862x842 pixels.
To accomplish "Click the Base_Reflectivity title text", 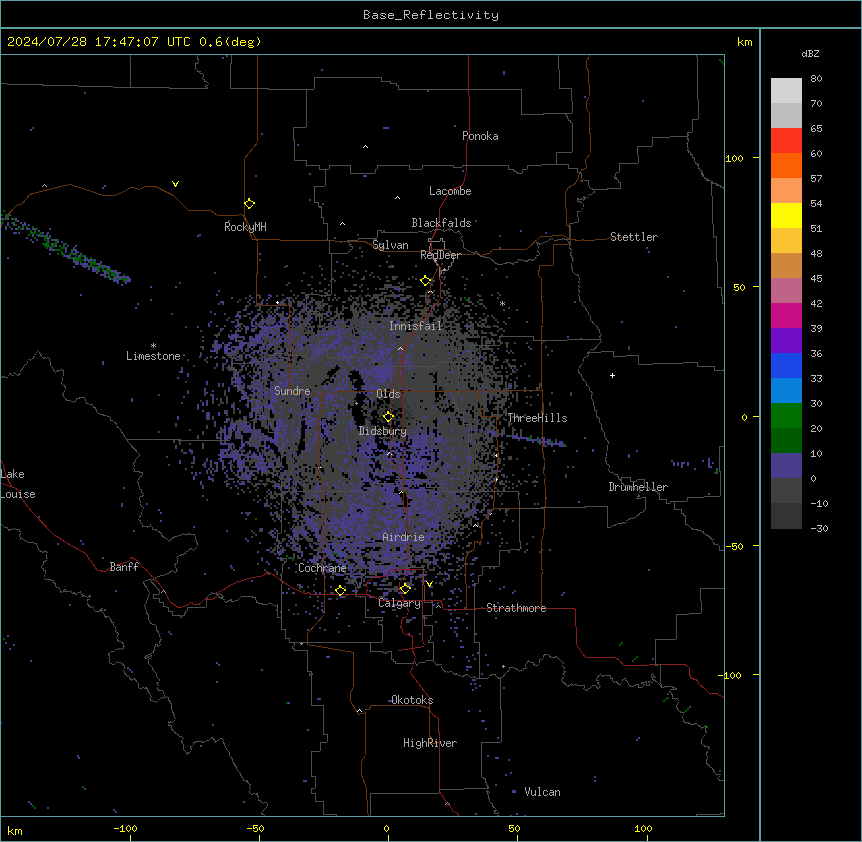I will coord(431,15).
